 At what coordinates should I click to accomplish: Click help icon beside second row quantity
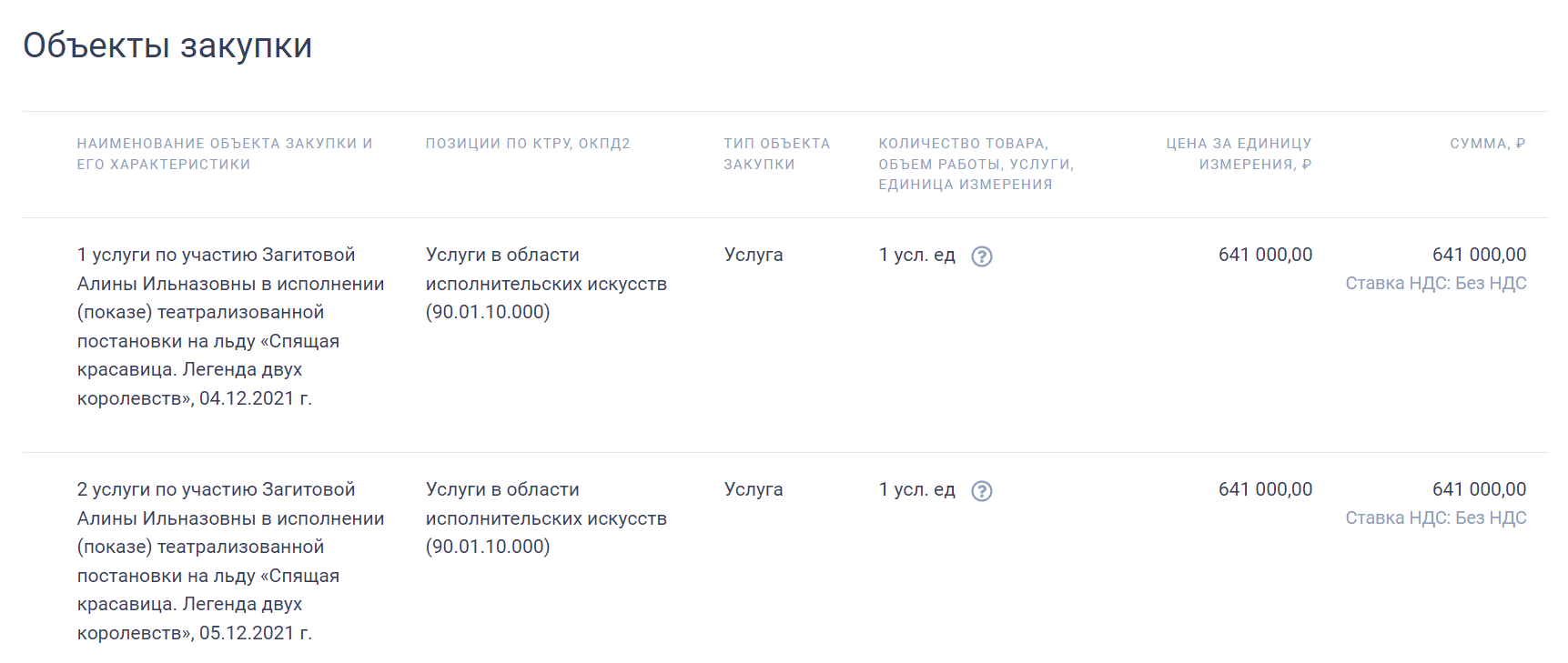pos(981,491)
